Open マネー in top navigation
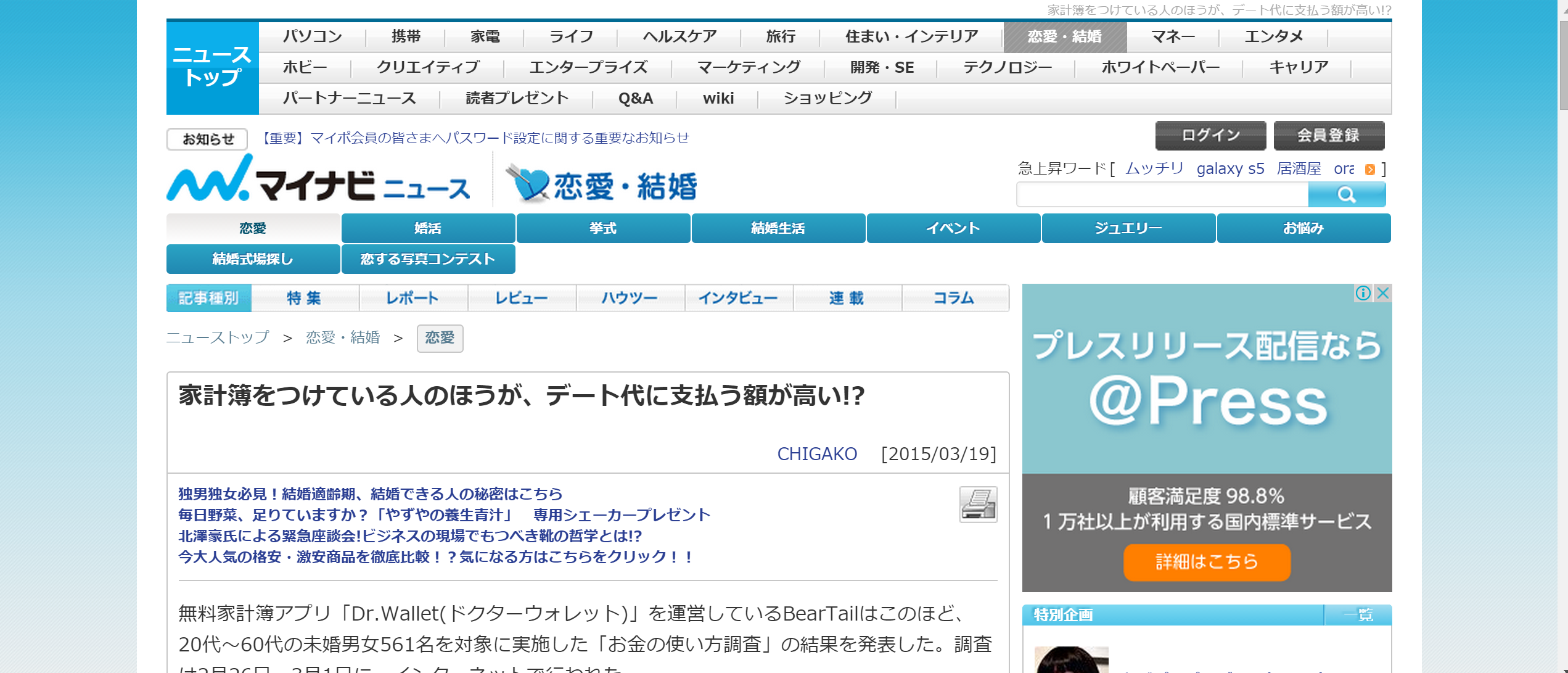 pyautogui.click(x=1173, y=37)
